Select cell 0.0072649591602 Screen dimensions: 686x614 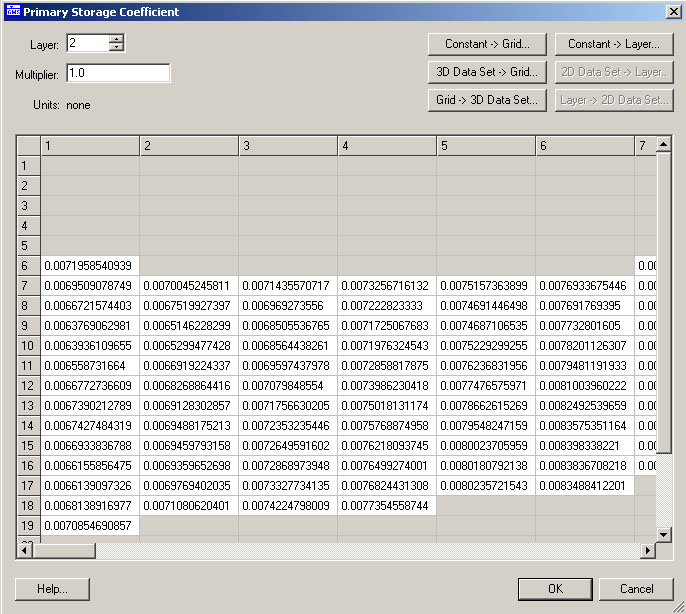pyautogui.click(x=288, y=446)
